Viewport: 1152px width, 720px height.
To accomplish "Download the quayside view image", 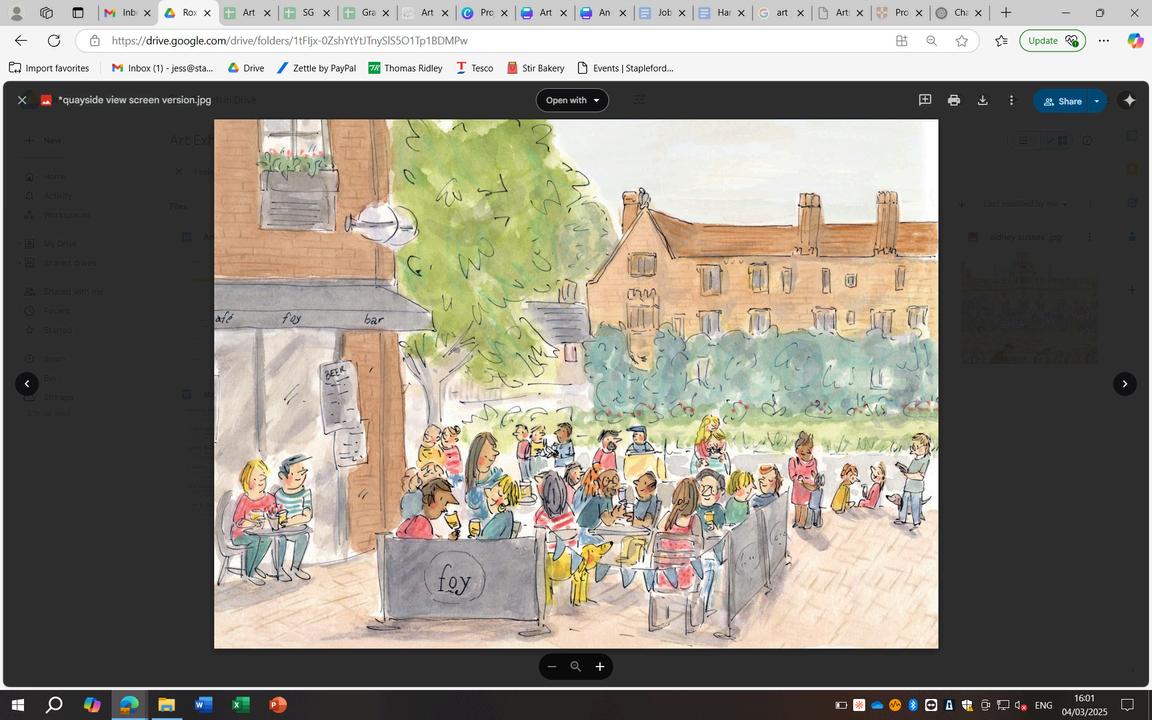I will click(982, 100).
